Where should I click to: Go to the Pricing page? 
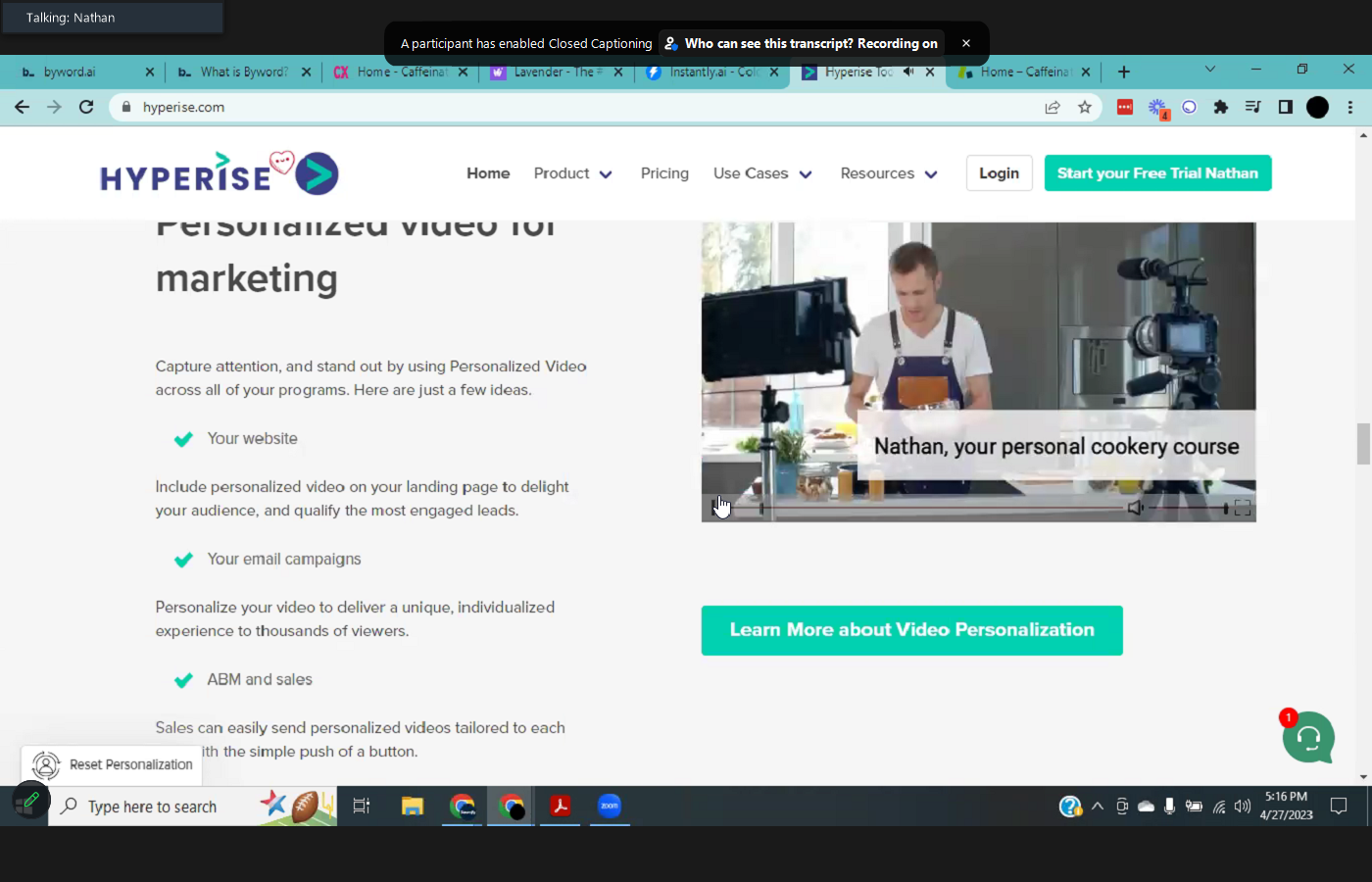[664, 173]
